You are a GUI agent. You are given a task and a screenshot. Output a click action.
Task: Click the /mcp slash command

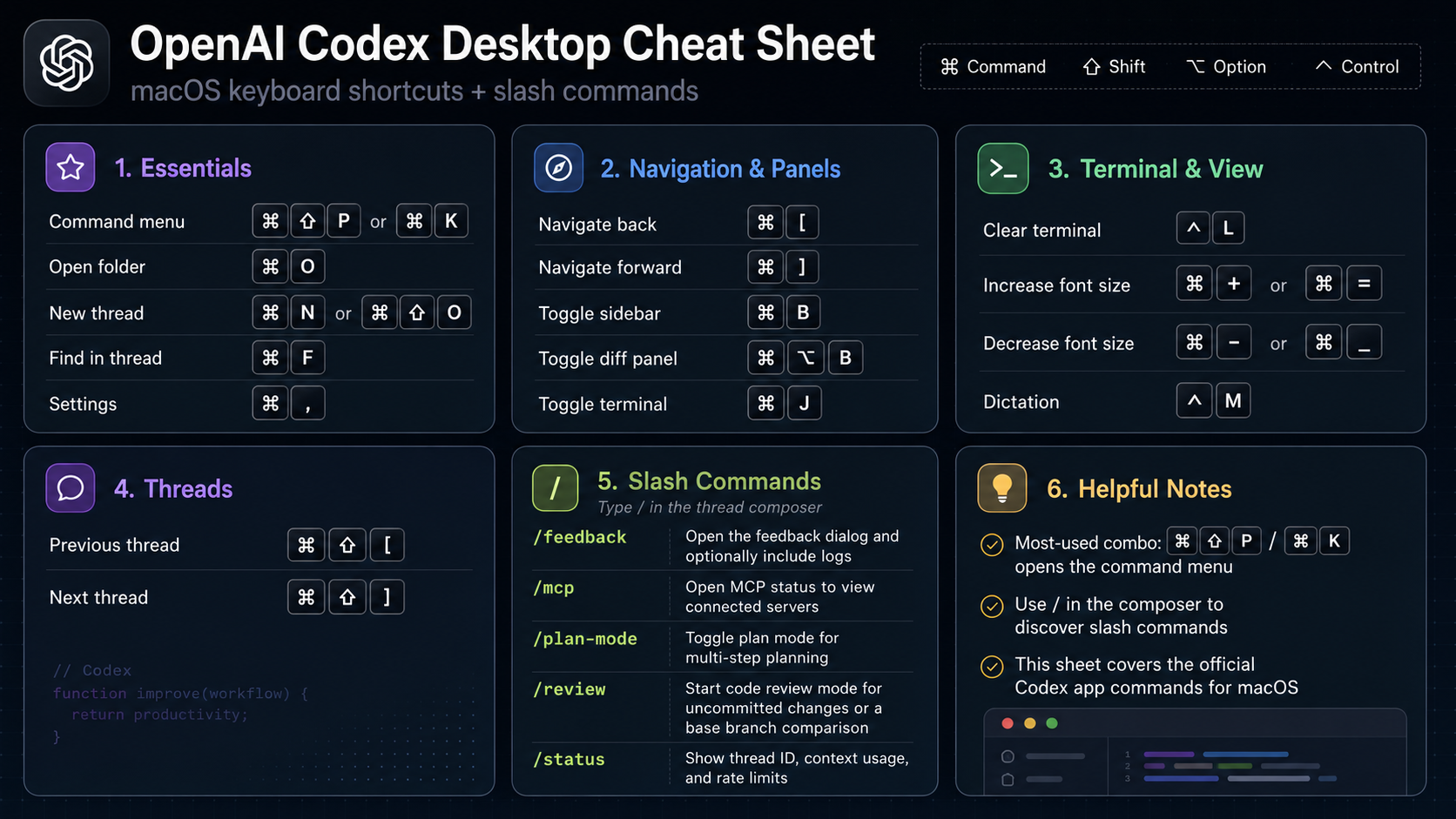click(x=554, y=587)
